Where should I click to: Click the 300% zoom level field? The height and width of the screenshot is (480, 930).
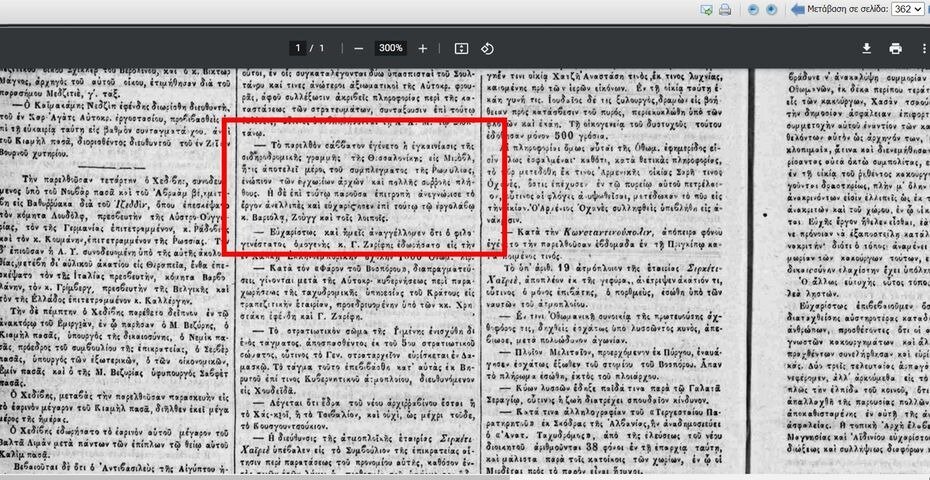(x=391, y=48)
